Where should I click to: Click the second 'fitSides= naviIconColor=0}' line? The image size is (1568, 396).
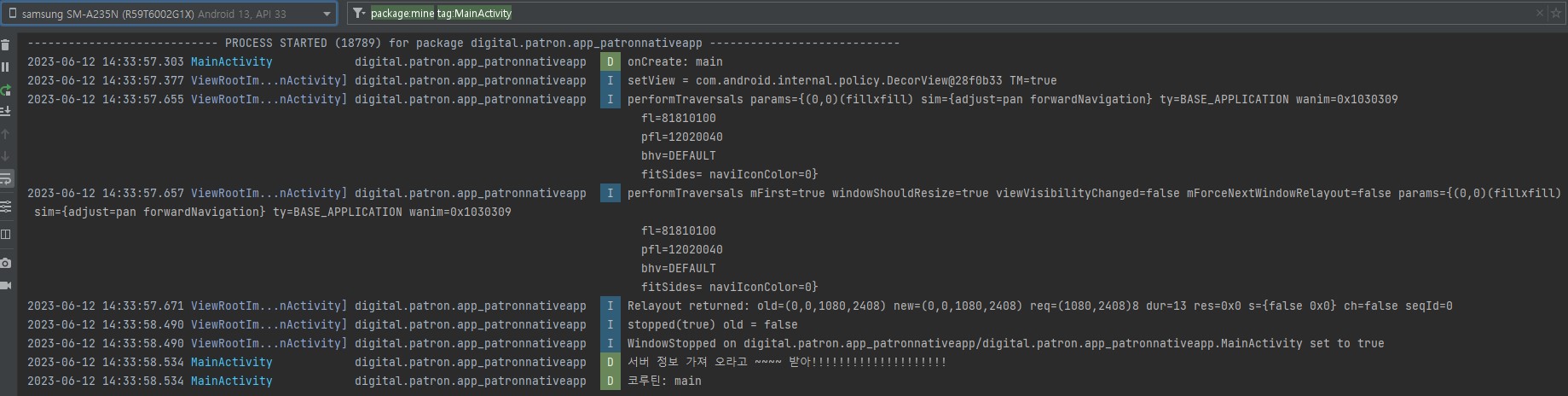click(x=730, y=287)
